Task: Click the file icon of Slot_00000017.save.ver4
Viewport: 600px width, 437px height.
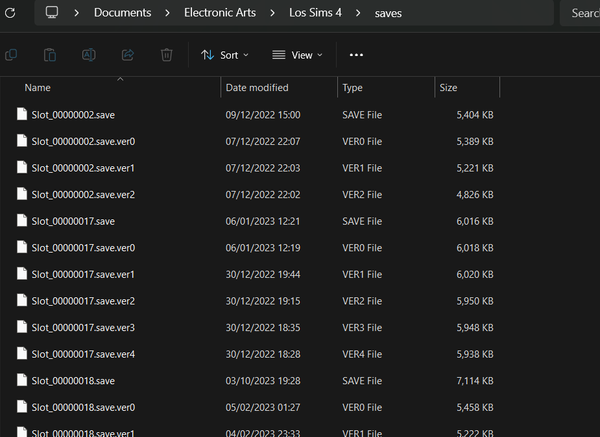Action: (x=22, y=353)
